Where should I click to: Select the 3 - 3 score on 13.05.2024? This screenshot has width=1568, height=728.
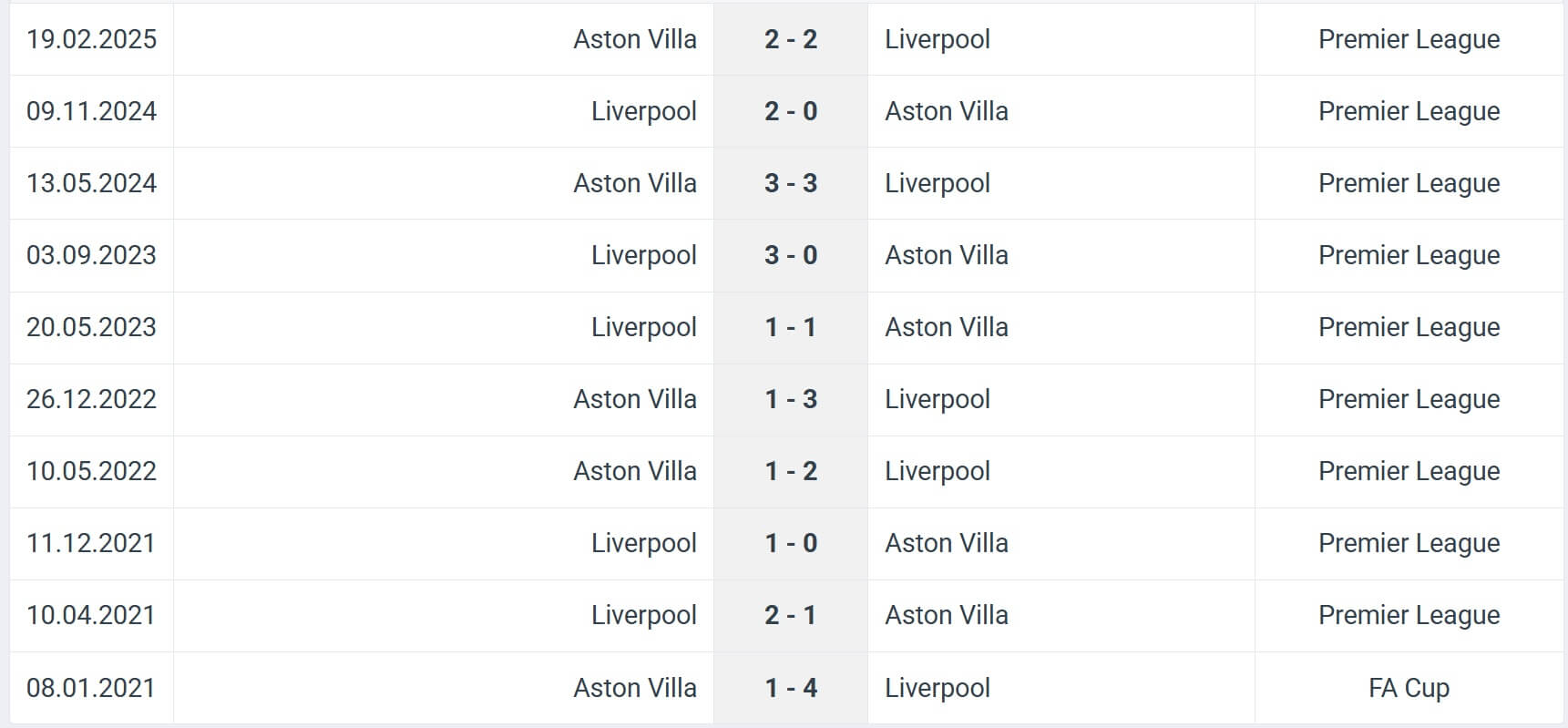[x=790, y=183]
